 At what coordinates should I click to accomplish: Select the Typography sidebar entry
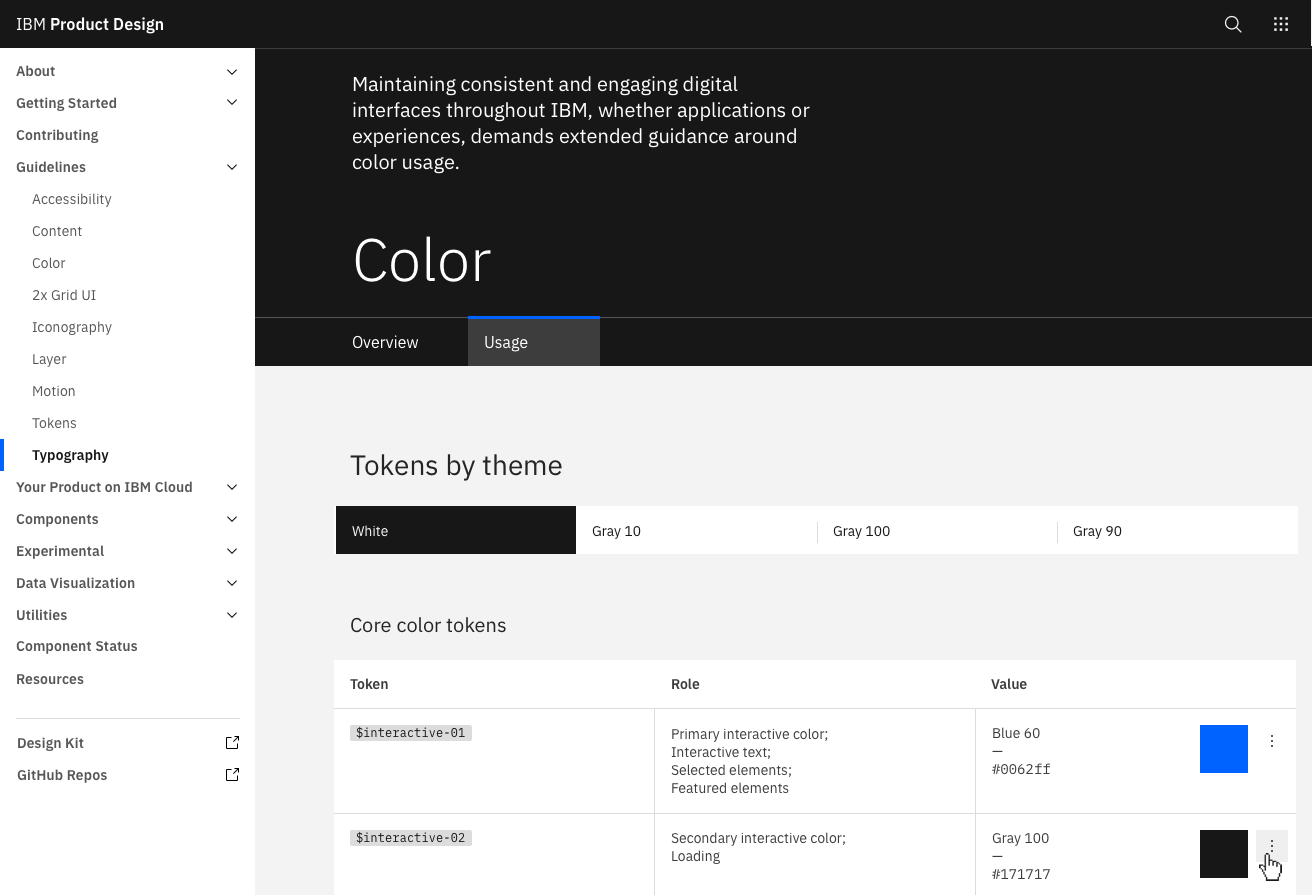[x=70, y=455]
